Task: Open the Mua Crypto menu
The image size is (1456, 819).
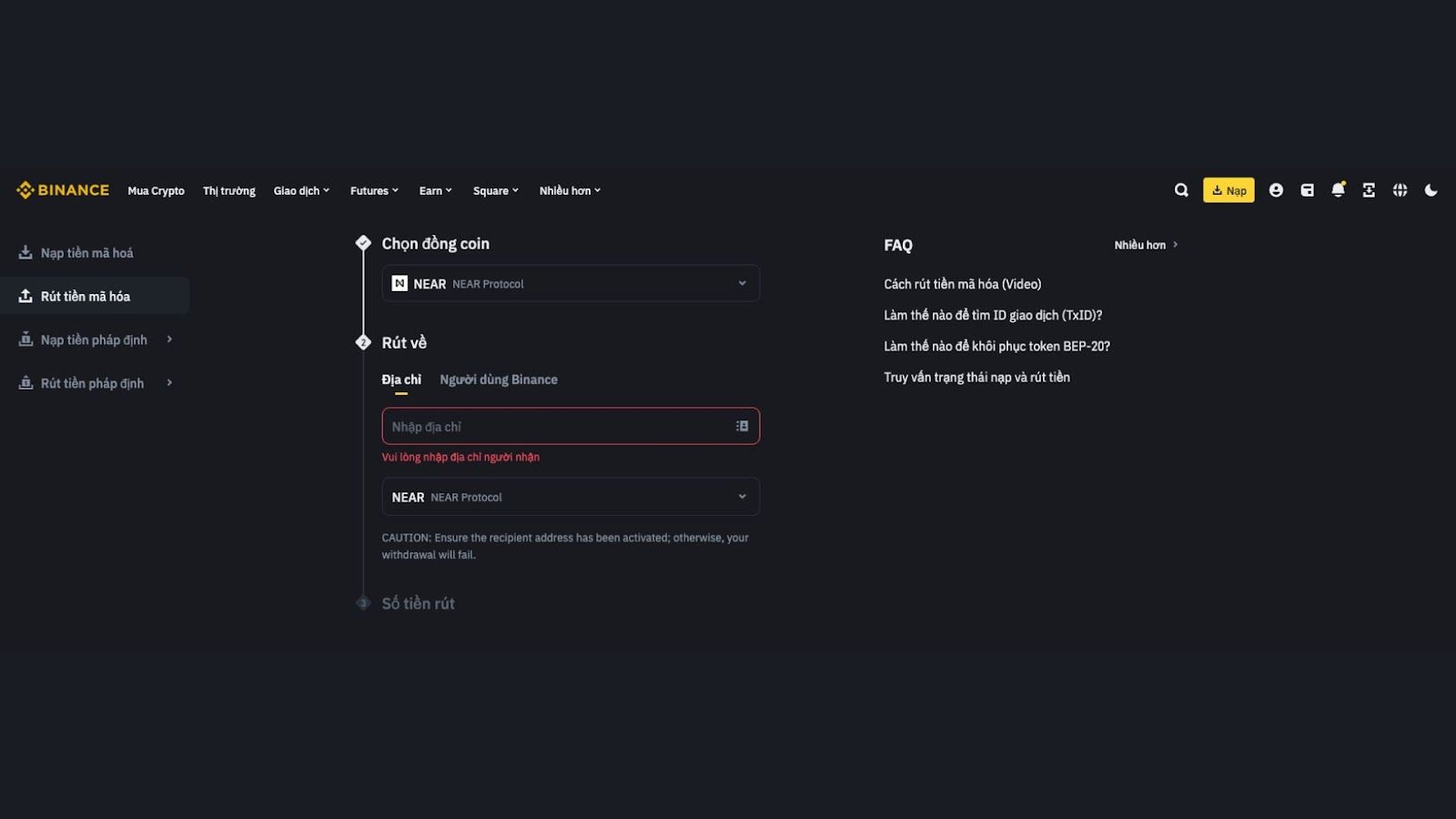Action: 156,190
